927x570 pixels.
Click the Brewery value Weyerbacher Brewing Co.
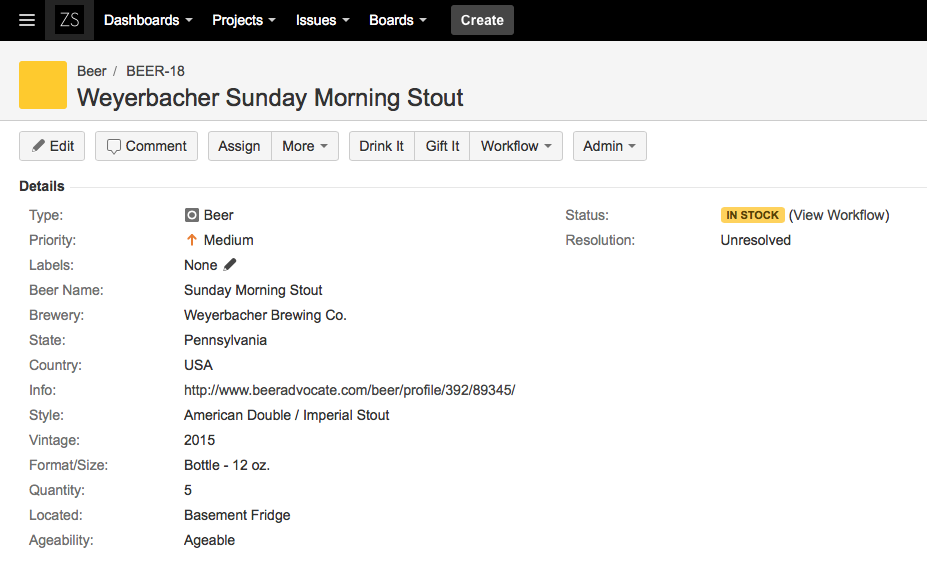[x=265, y=315]
